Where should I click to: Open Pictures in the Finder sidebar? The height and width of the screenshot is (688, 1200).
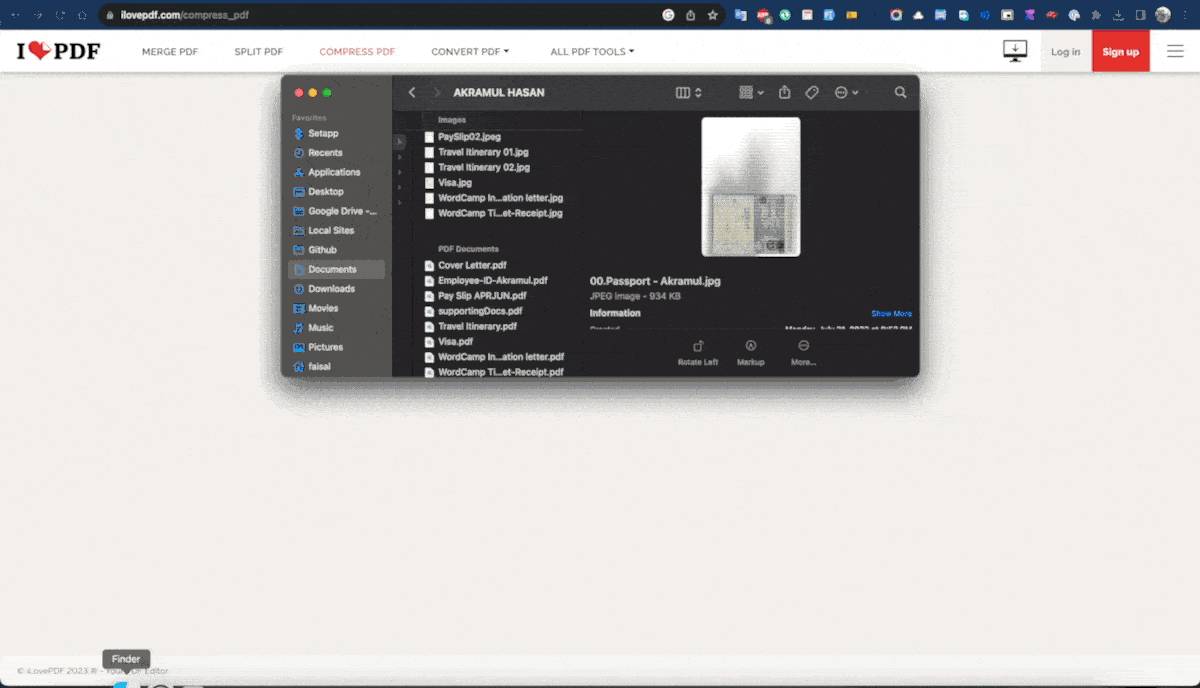(x=336, y=347)
